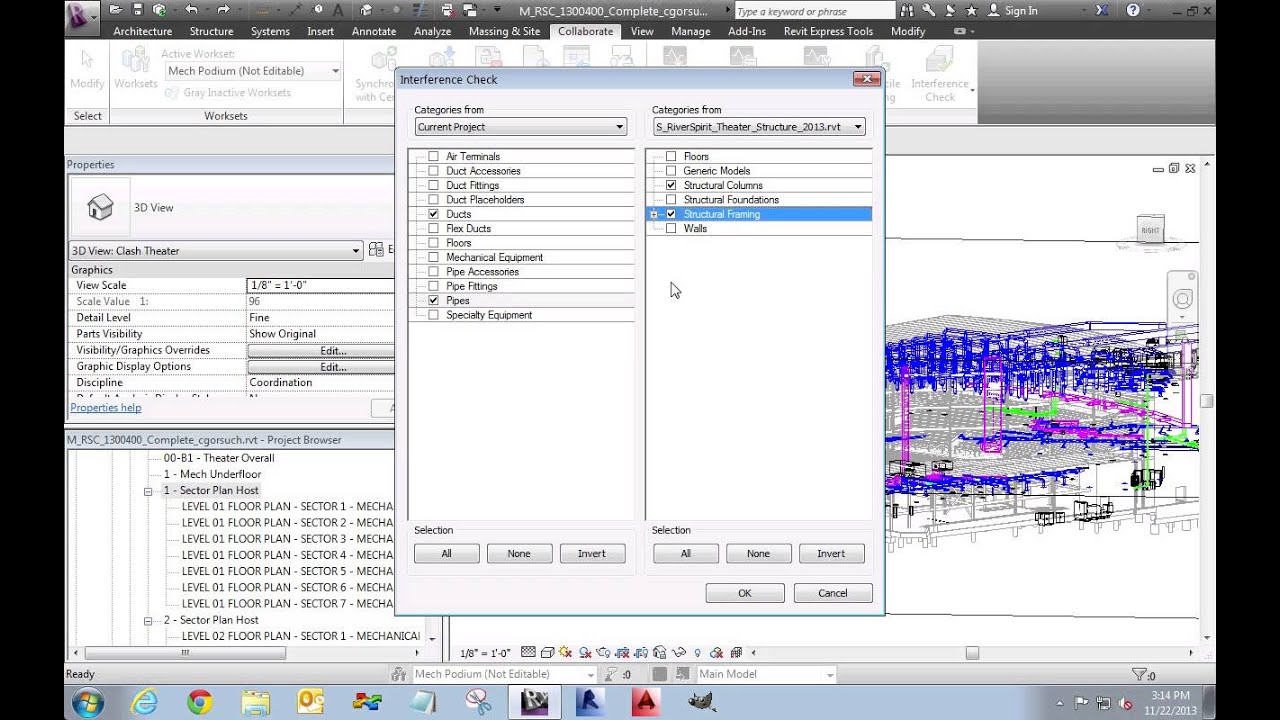
Task: Click the 3D view horizontal scrollbar thumb
Action: (x=972, y=653)
